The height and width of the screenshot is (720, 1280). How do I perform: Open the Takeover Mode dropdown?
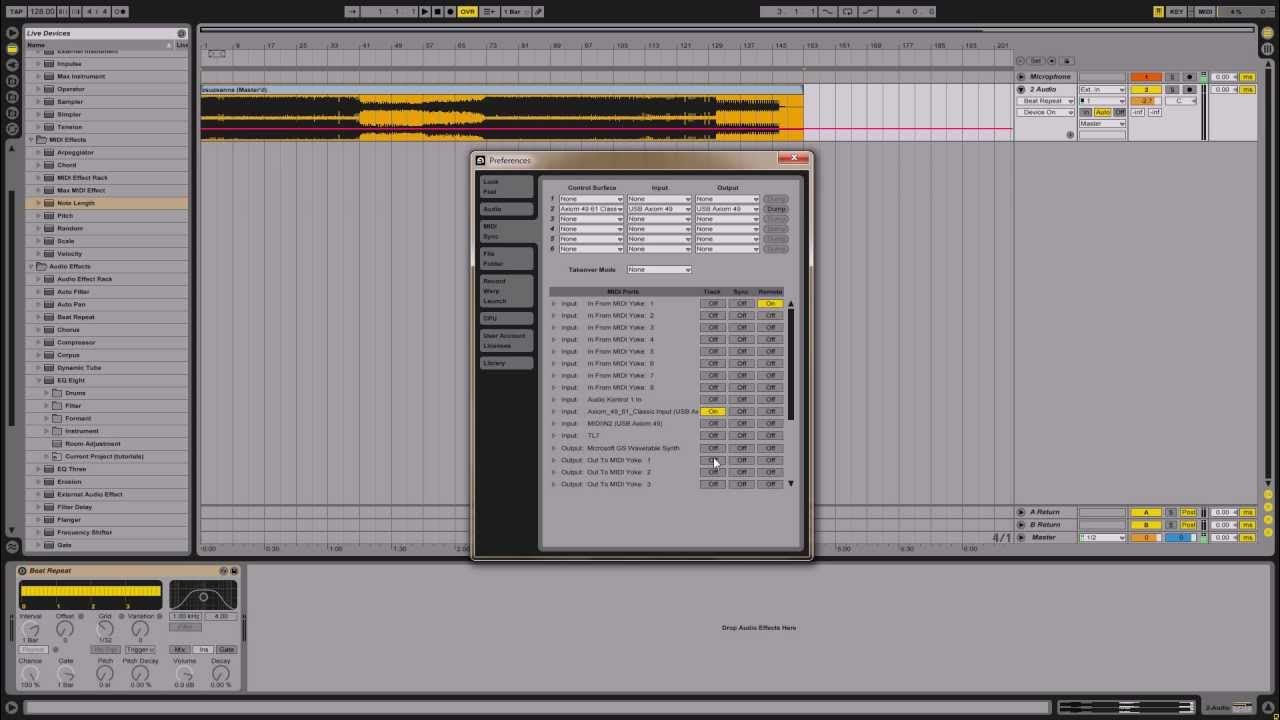(659, 269)
